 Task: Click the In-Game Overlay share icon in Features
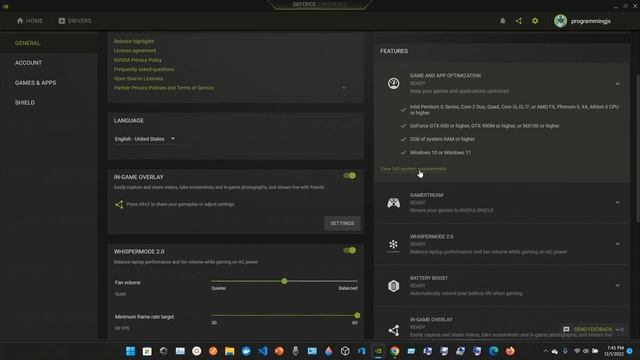393,330
